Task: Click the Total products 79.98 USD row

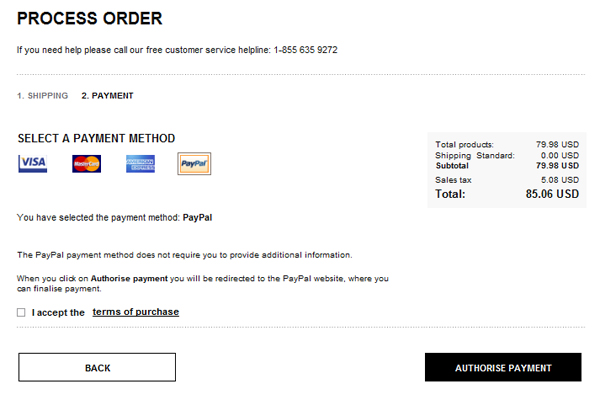Action: [x=507, y=145]
